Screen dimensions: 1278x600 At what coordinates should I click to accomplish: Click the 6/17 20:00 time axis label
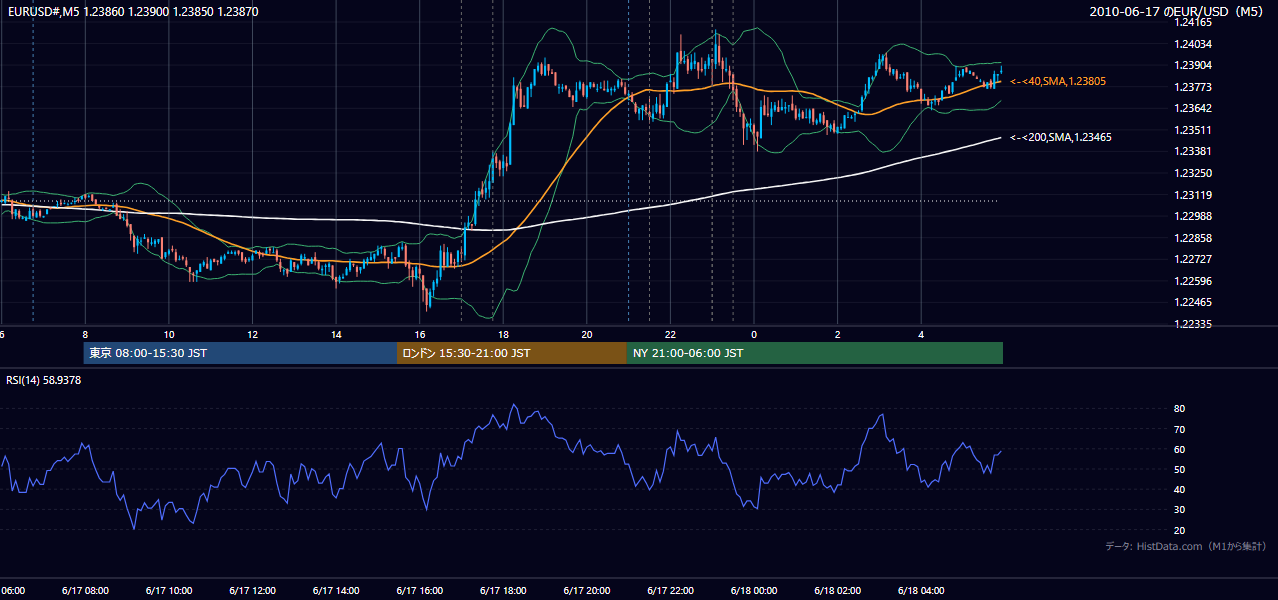(588, 591)
